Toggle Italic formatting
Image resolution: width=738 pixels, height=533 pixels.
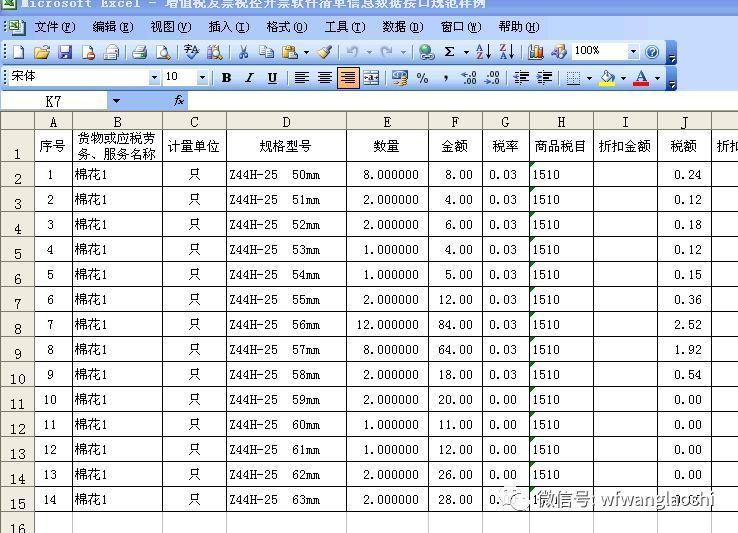[x=249, y=78]
